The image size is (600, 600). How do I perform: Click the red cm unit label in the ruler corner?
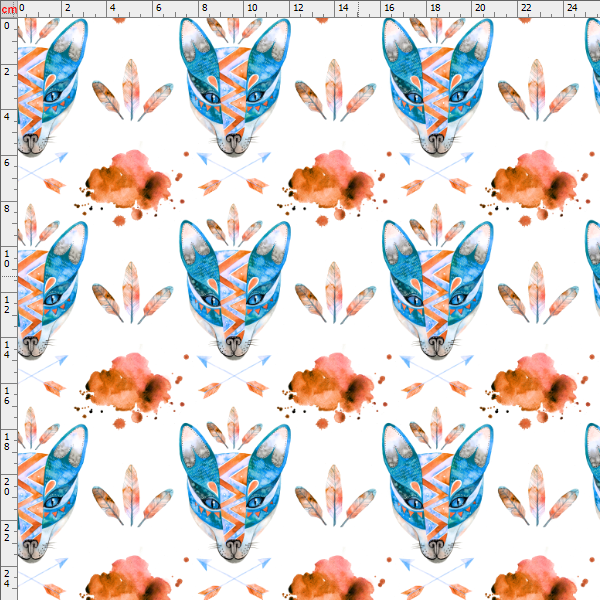coord(8,9)
